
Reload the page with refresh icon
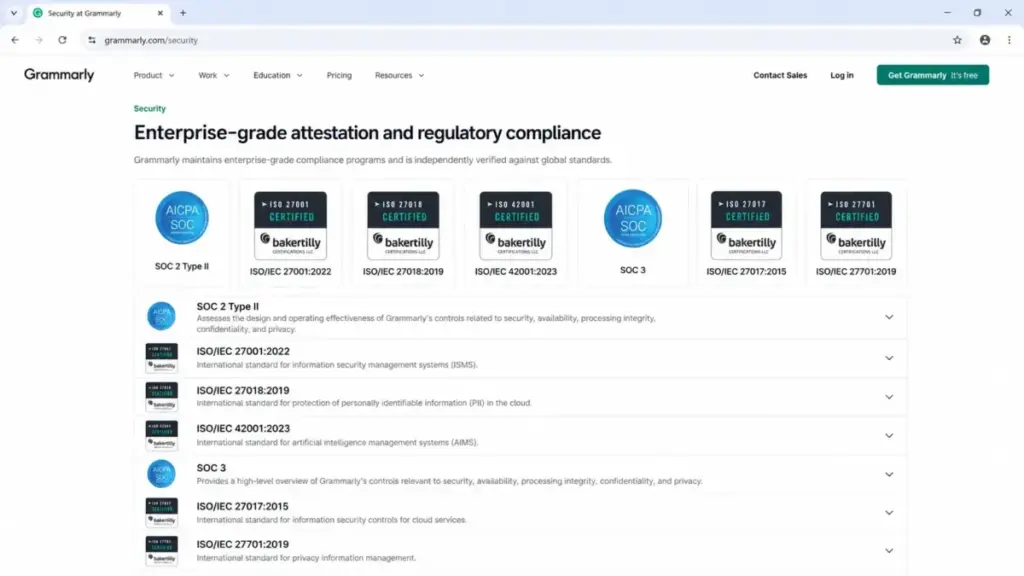(x=63, y=40)
